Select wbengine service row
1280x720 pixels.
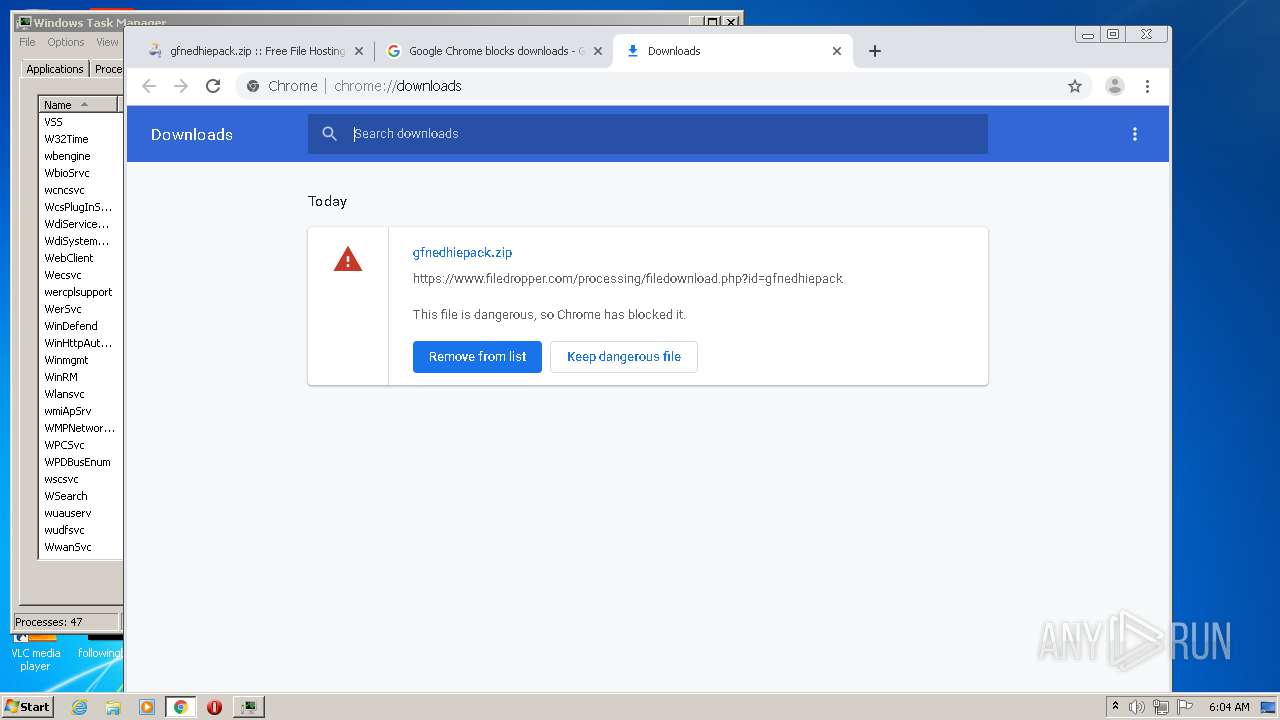click(x=80, y=156)
